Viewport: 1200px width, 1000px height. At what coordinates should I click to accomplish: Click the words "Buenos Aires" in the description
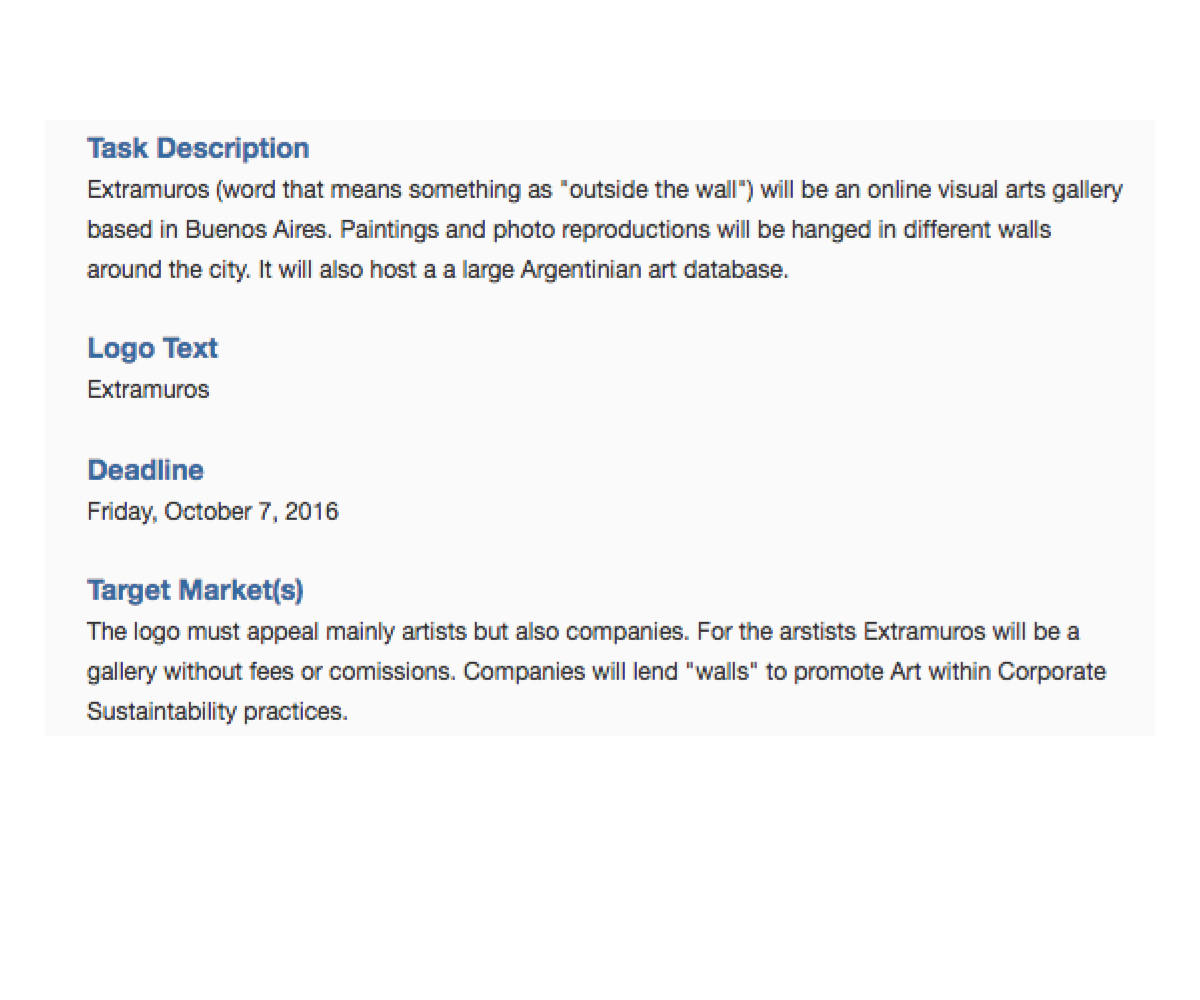(x=256, y=230)
